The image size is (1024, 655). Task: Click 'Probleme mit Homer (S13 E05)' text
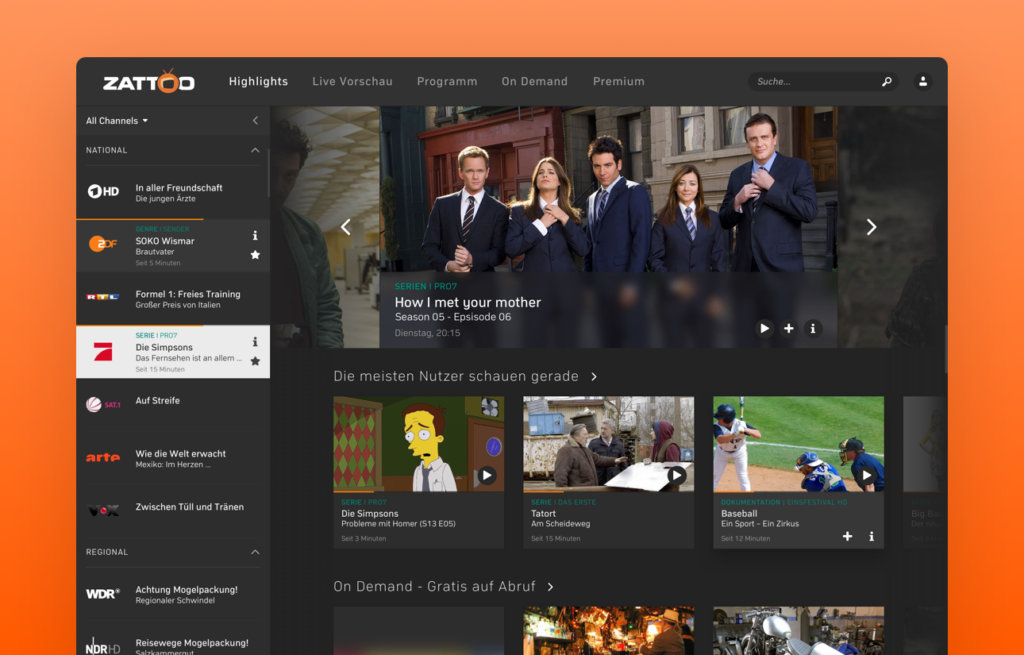click(398, 524)
